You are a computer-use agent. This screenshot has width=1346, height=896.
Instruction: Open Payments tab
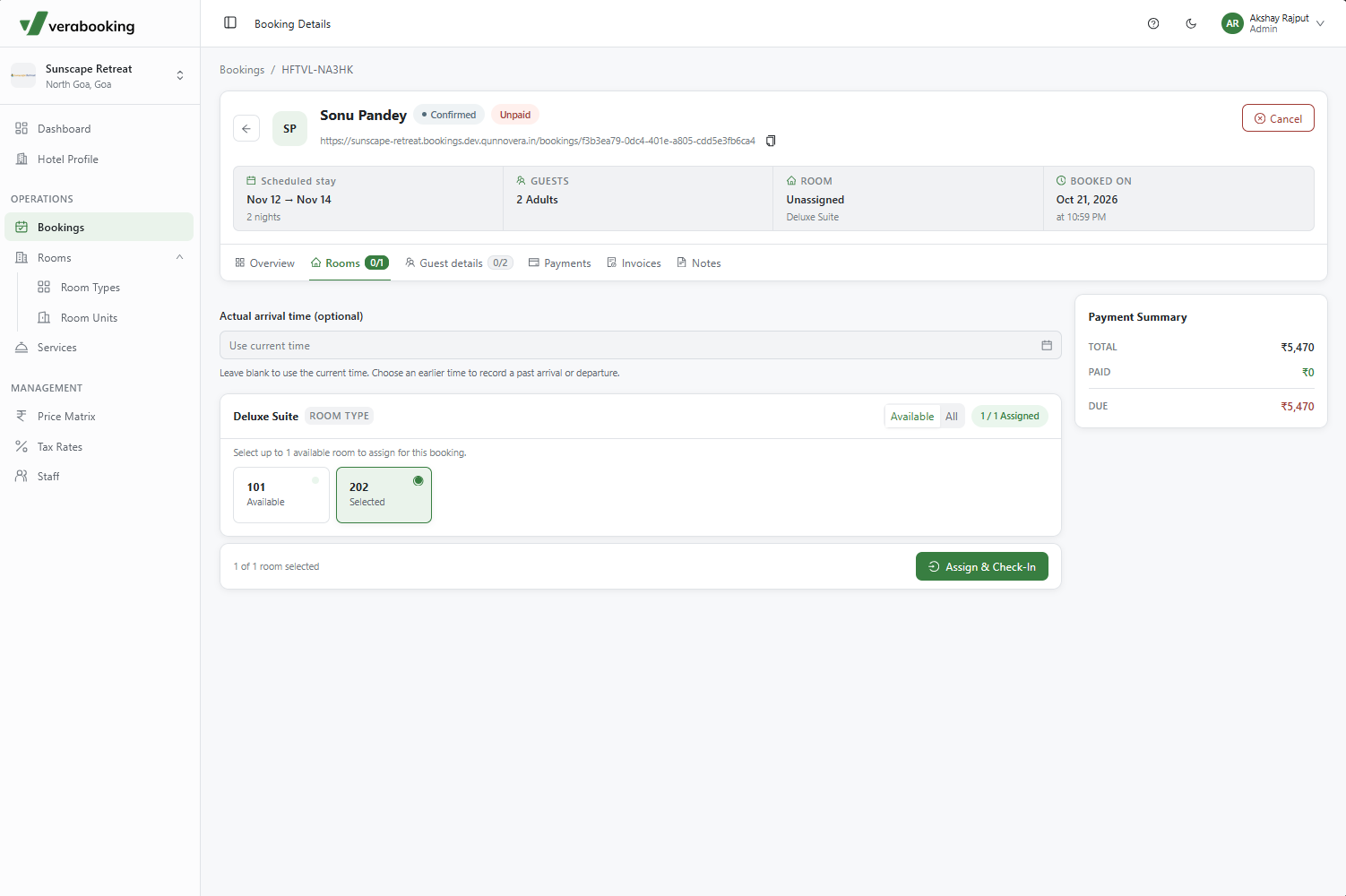tap(559, 263)
